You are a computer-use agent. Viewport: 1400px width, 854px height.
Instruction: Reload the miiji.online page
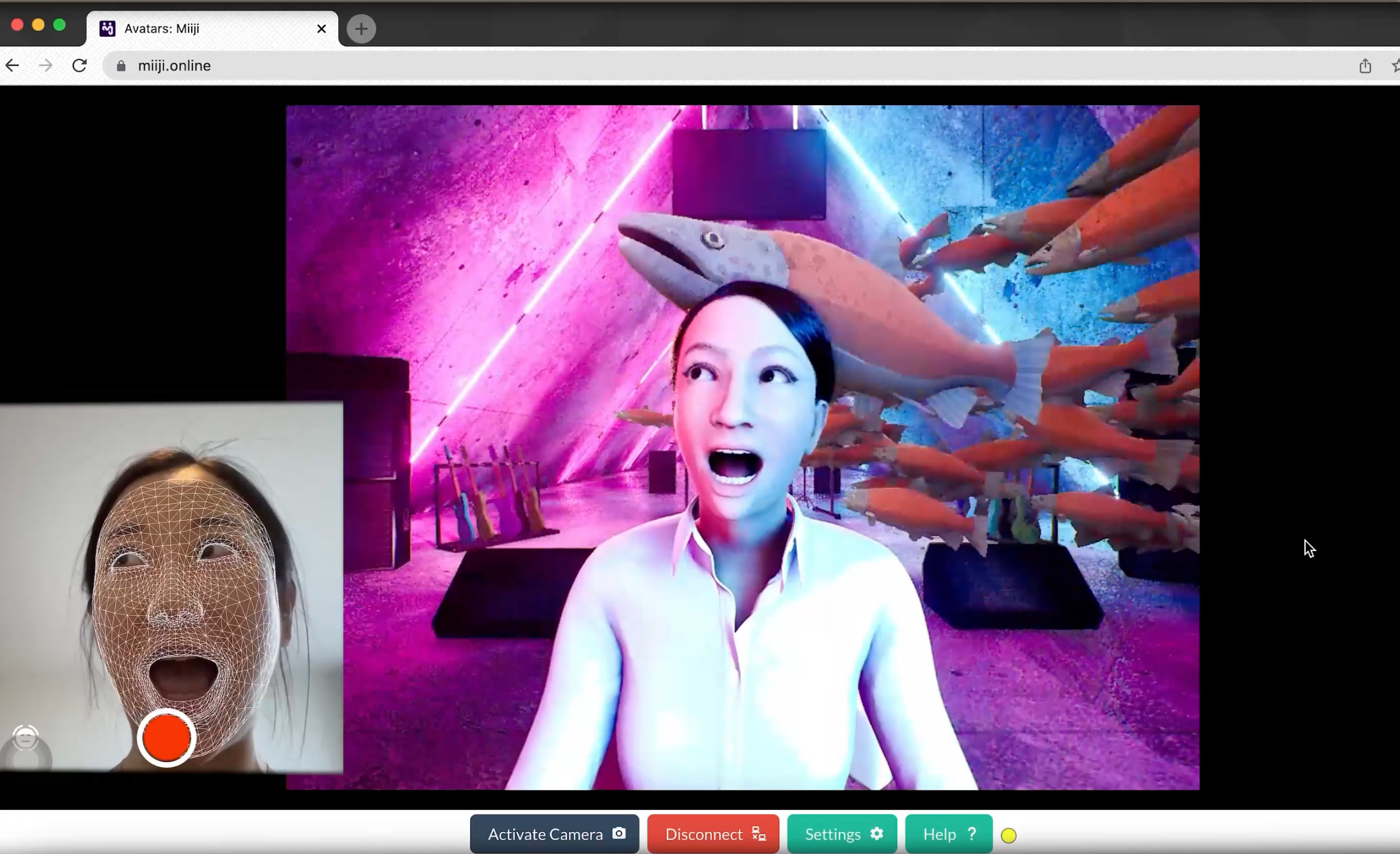(80, 66)
